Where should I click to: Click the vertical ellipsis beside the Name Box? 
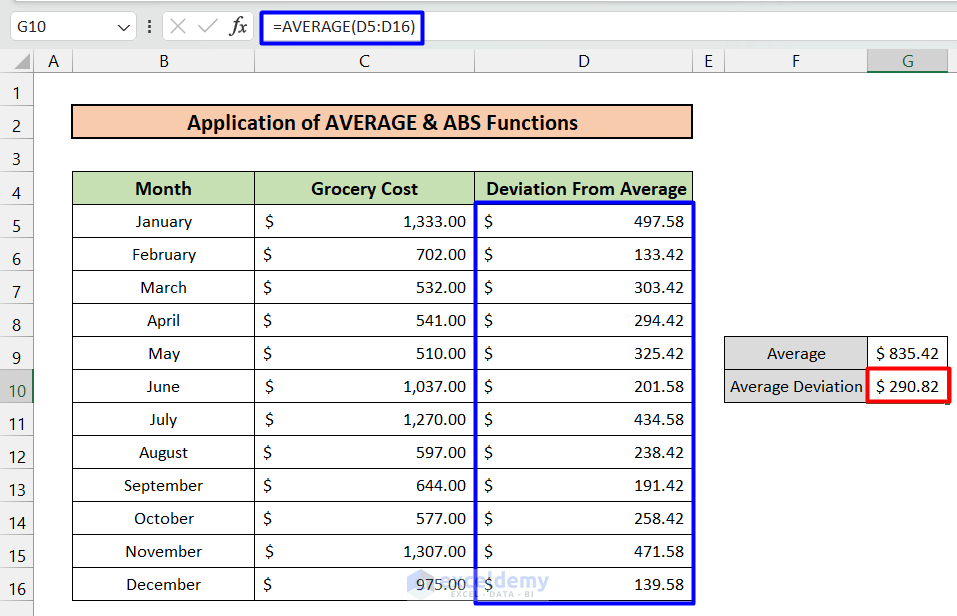(x=149, y=28)
